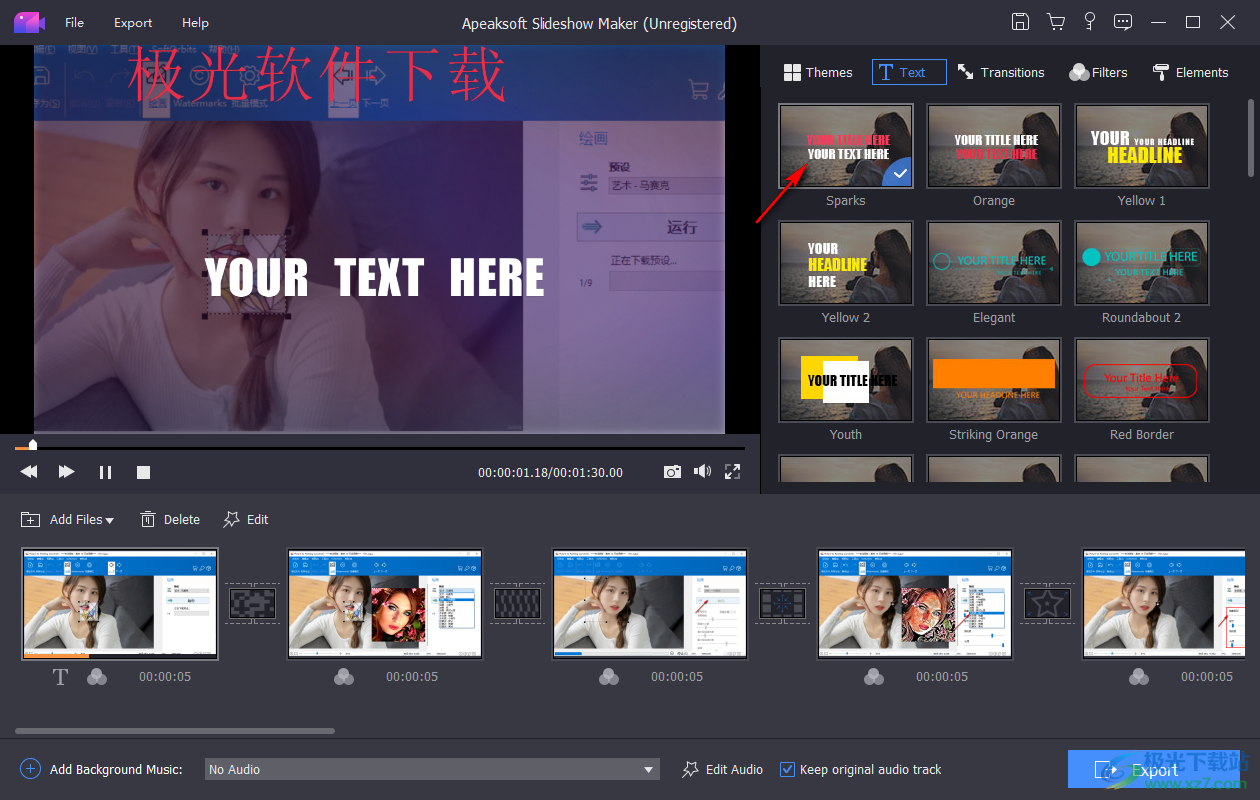Select the Roundabout 2 text style thumbnail

(x=1142, y=263)
